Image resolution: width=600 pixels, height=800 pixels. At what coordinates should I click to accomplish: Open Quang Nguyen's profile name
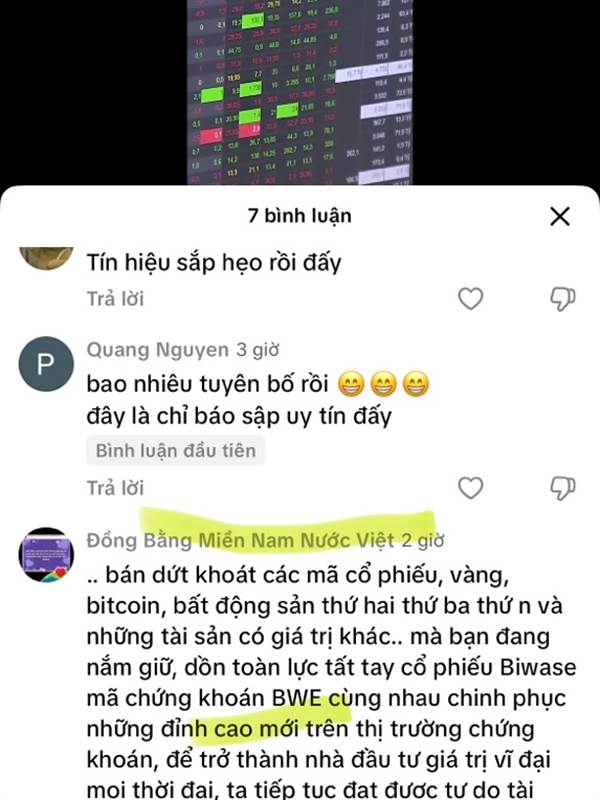tap(158, 350)
